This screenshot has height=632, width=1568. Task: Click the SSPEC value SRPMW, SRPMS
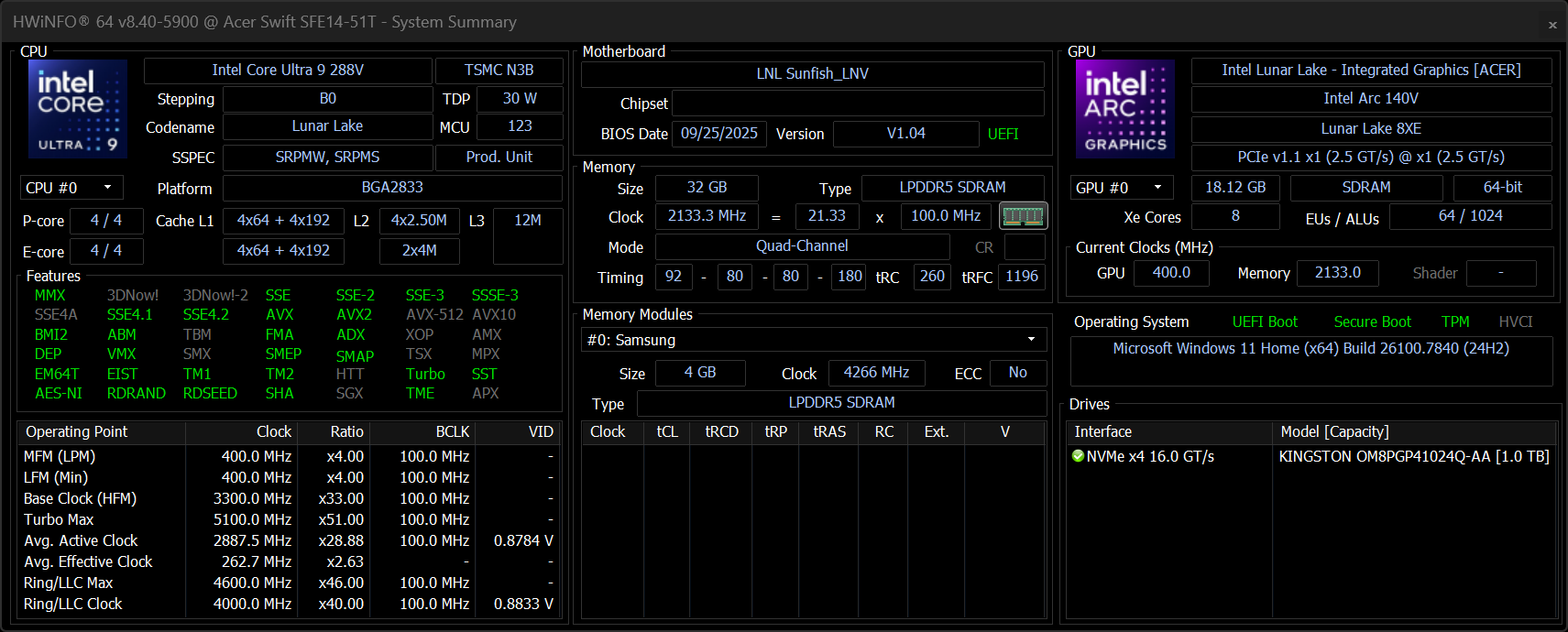(x=327, y=158)
